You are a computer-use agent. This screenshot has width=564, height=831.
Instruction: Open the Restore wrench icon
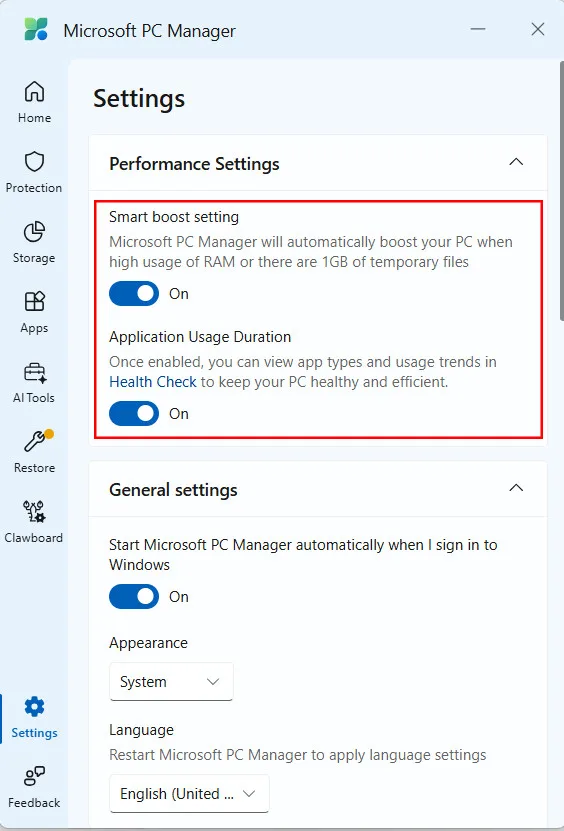tap(36, 441)
